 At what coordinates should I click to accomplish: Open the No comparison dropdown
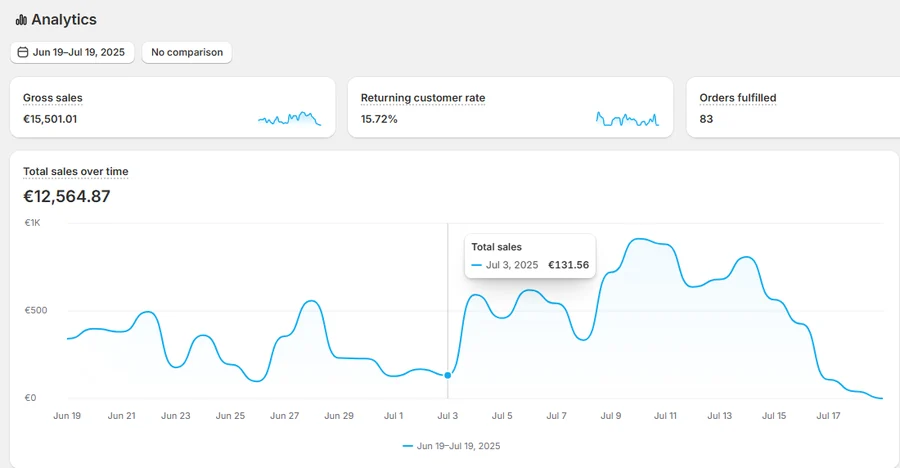187,52
